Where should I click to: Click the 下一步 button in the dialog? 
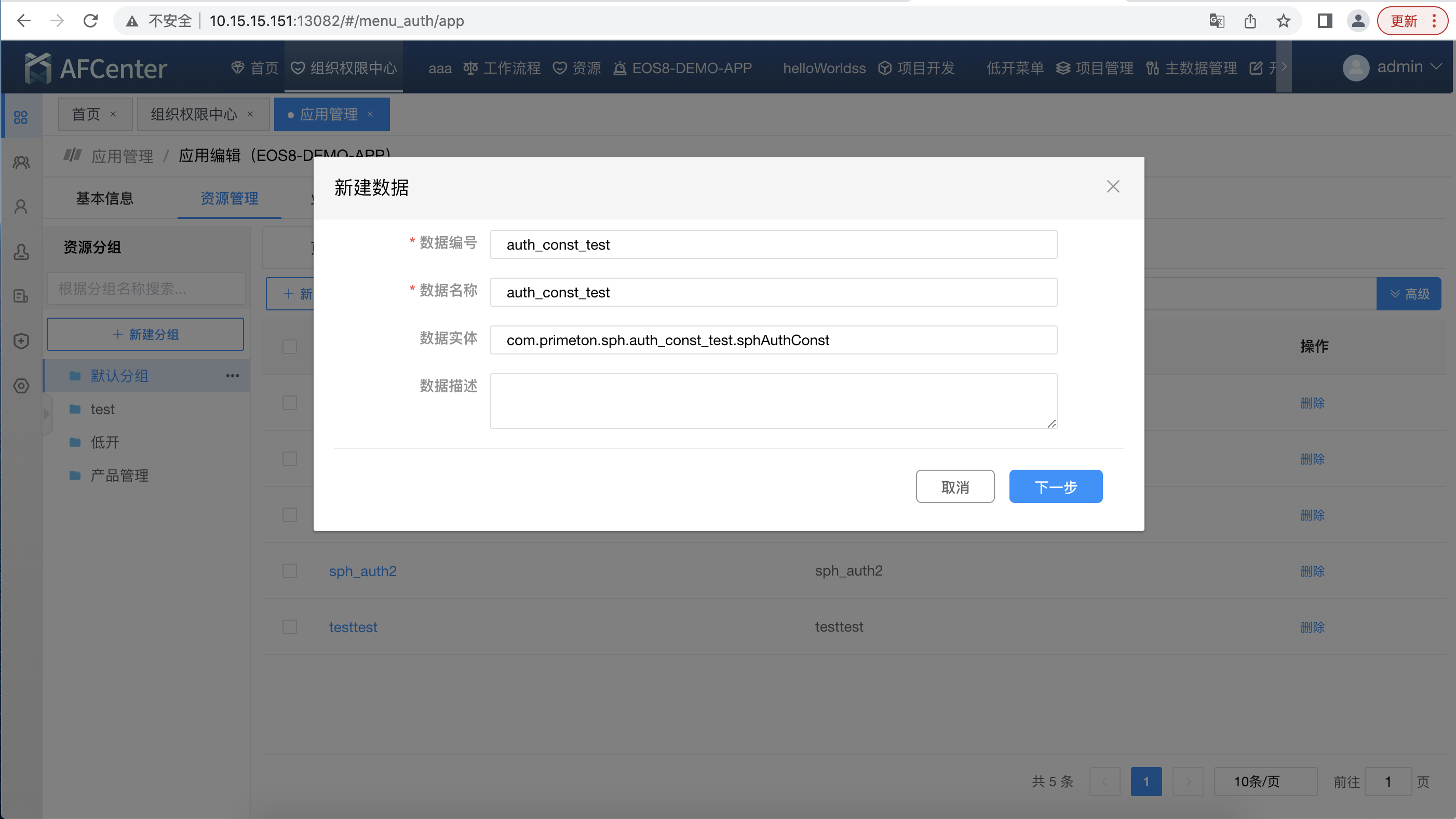tap(1055, 486)
